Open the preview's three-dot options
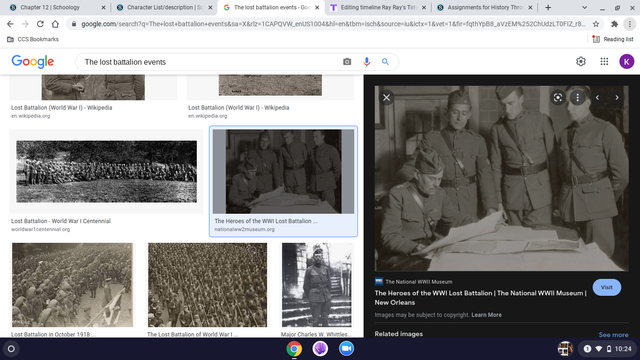The width and height of the screenshot is (640, 360). tap(578, 98)
